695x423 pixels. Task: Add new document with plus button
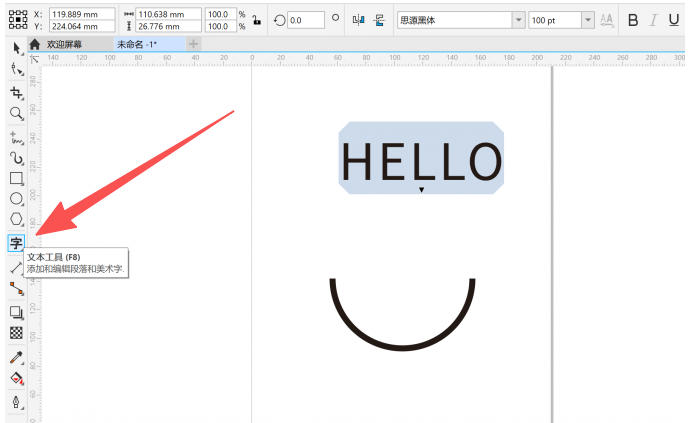(x=193, y=44)
